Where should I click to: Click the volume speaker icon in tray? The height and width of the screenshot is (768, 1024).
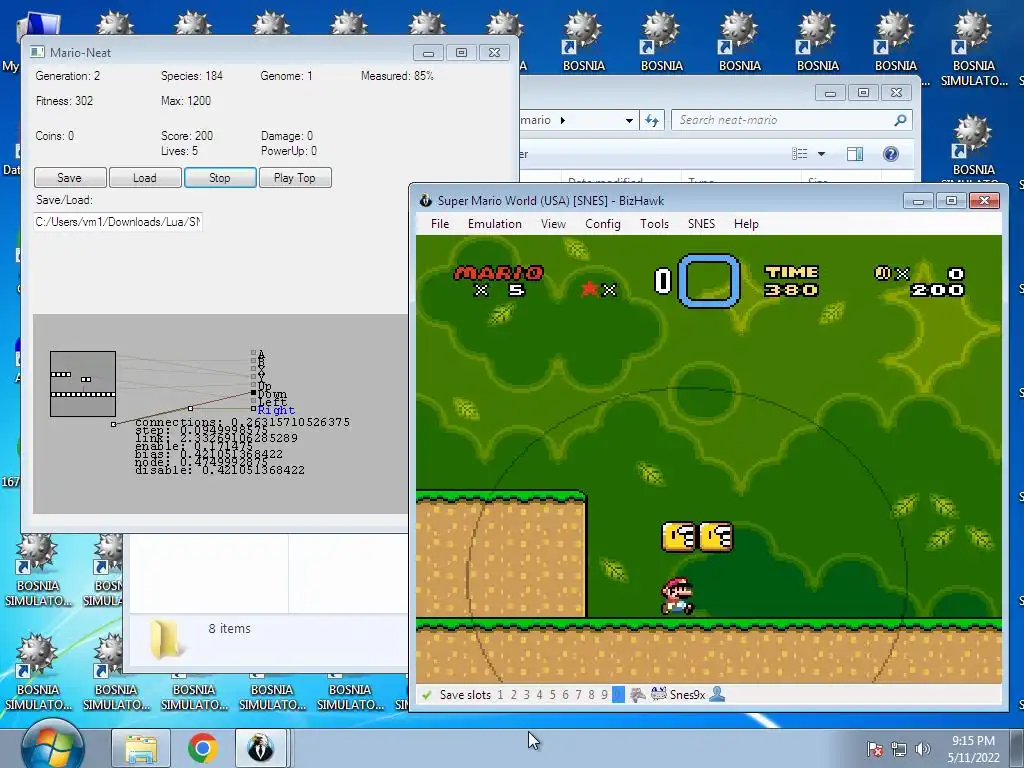923,749
